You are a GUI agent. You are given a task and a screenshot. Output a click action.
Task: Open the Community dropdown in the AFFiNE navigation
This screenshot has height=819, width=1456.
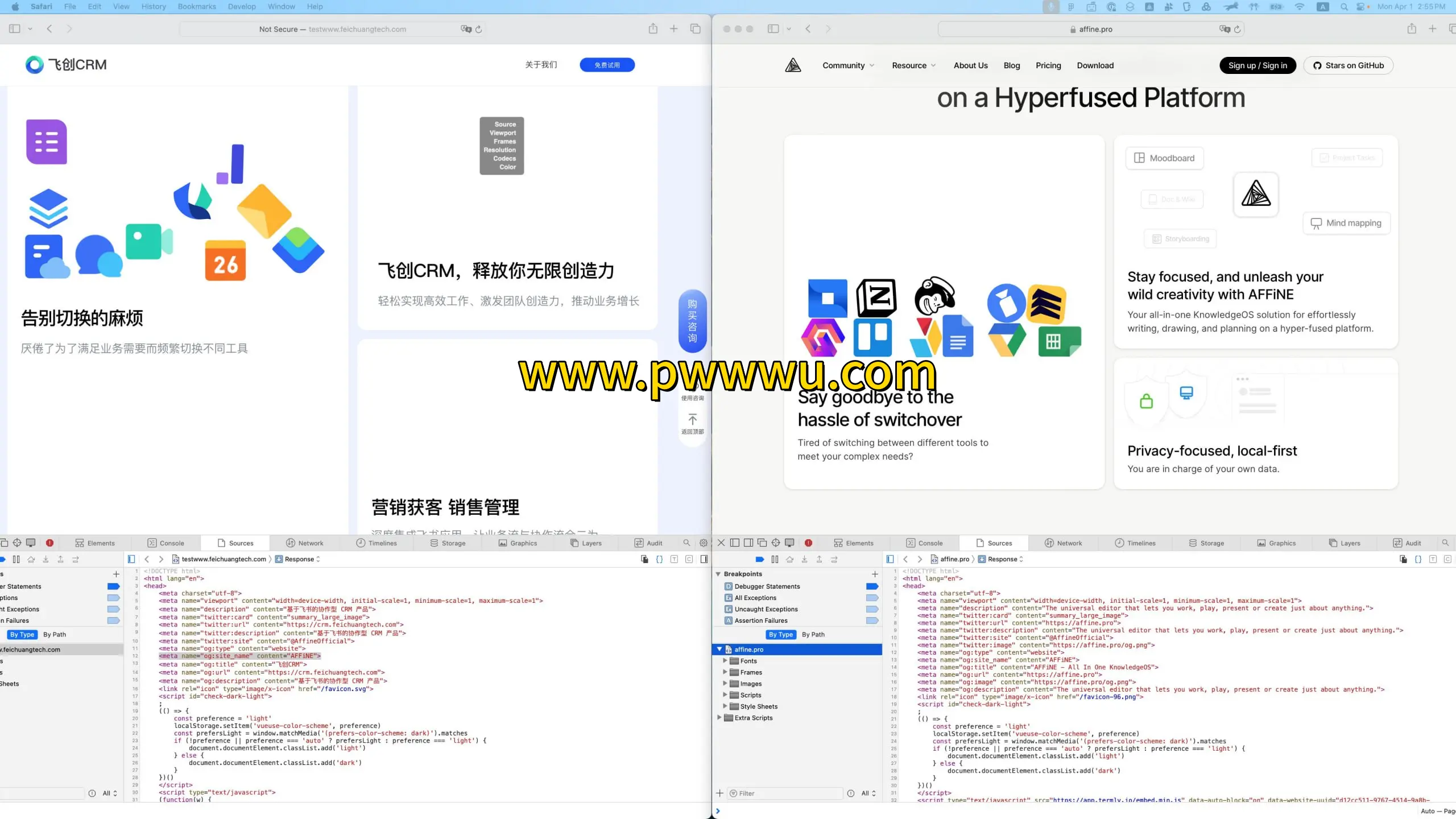click(x=848, y=65)
